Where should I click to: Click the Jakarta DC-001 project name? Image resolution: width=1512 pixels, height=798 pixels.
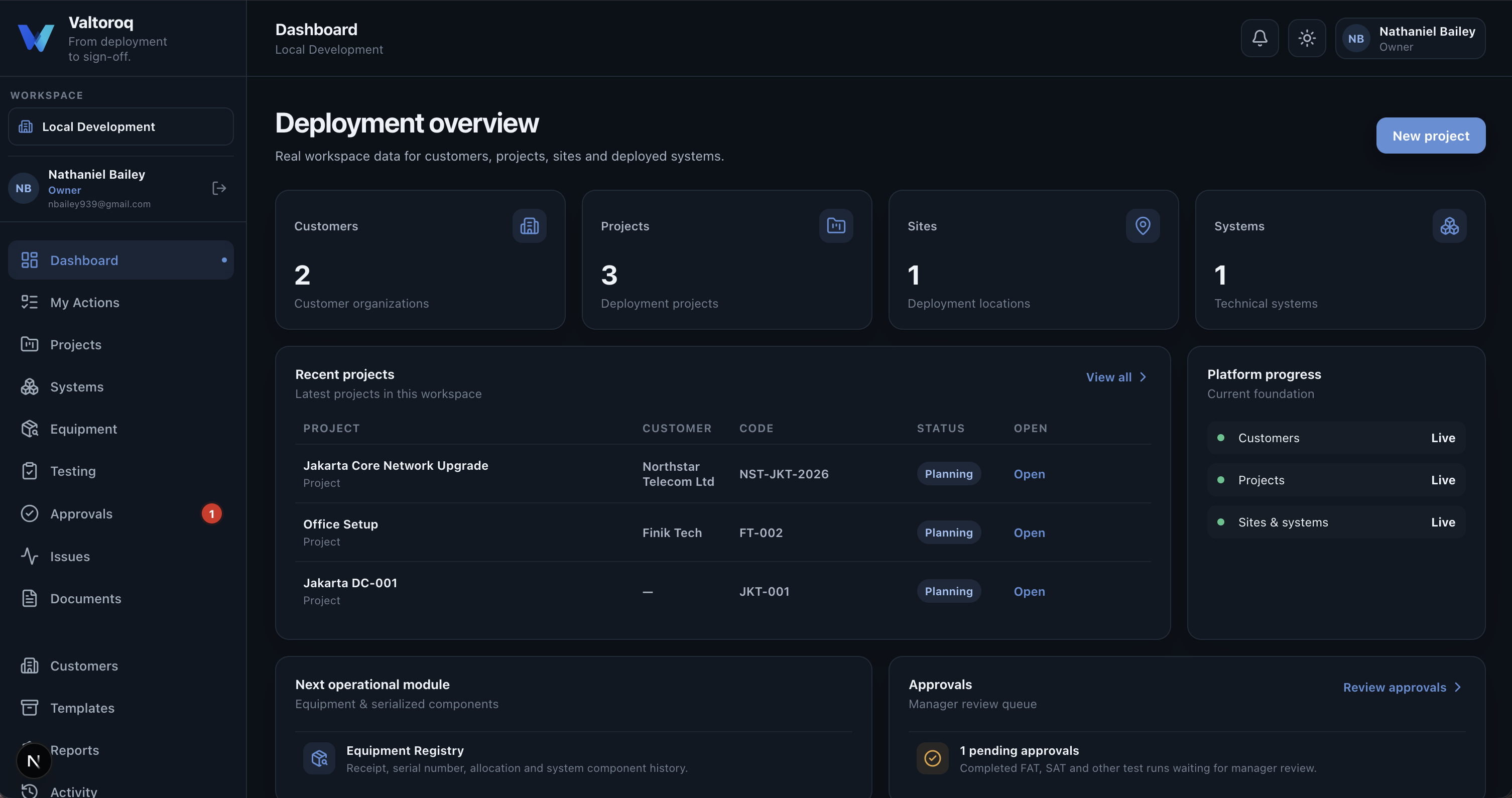[350, 583]
